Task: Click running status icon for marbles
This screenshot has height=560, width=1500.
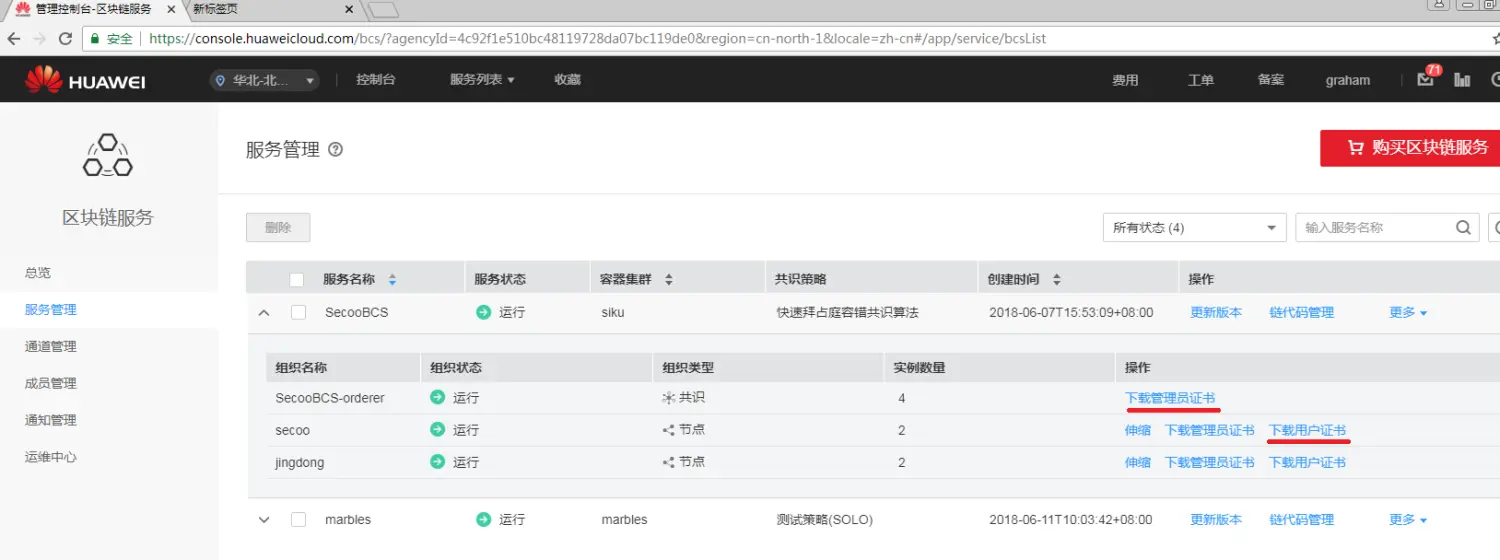Action: point(484,520)
